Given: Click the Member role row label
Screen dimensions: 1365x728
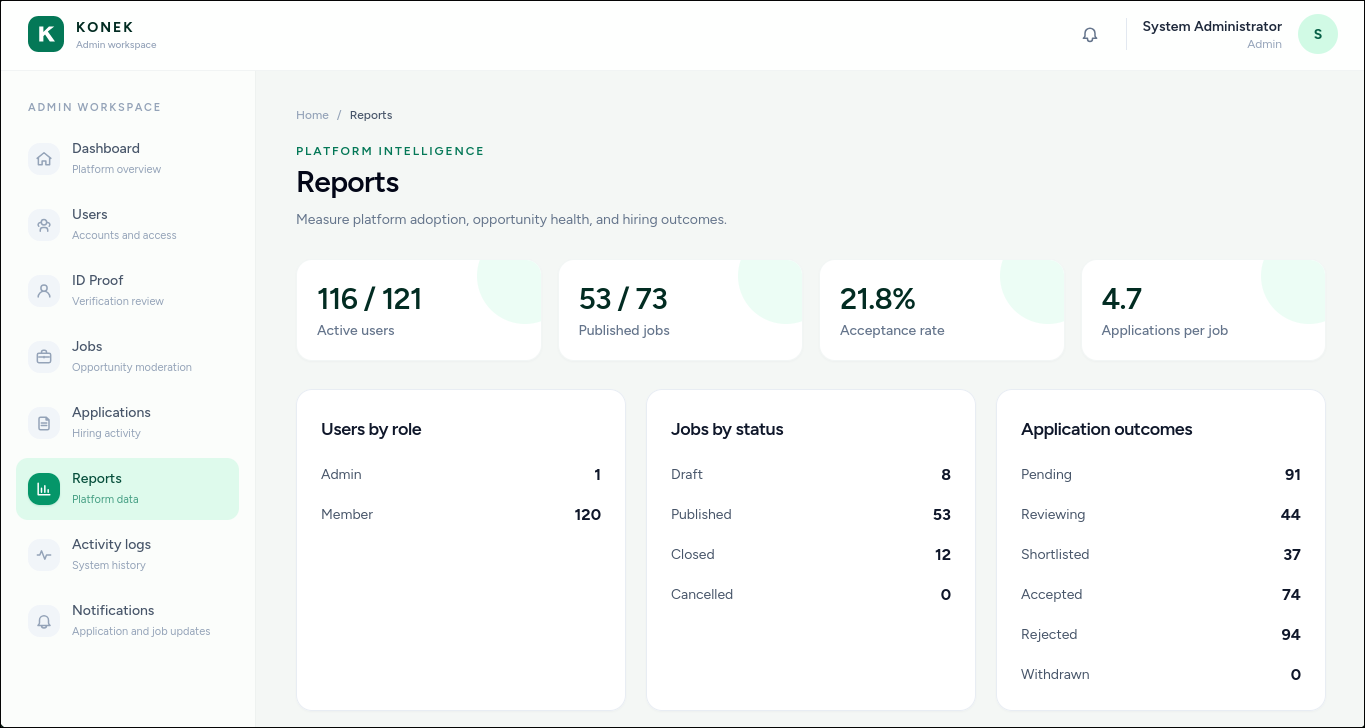Looking at the screenshot, I should point(347,514).
